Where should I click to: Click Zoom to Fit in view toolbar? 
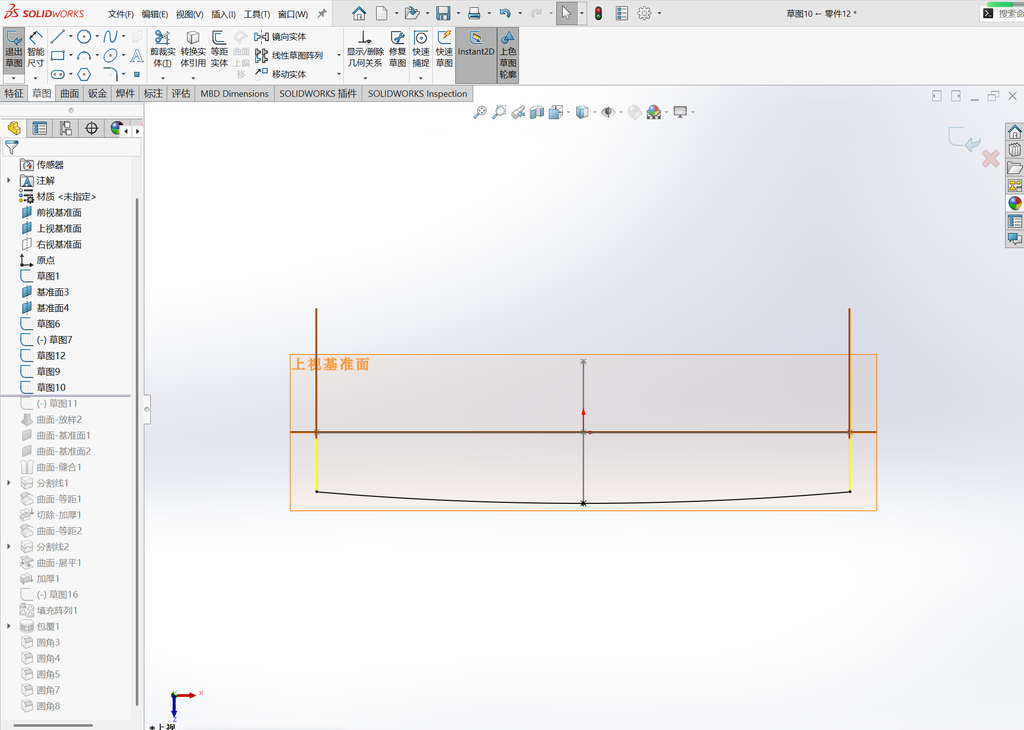(x=480, y=112)
